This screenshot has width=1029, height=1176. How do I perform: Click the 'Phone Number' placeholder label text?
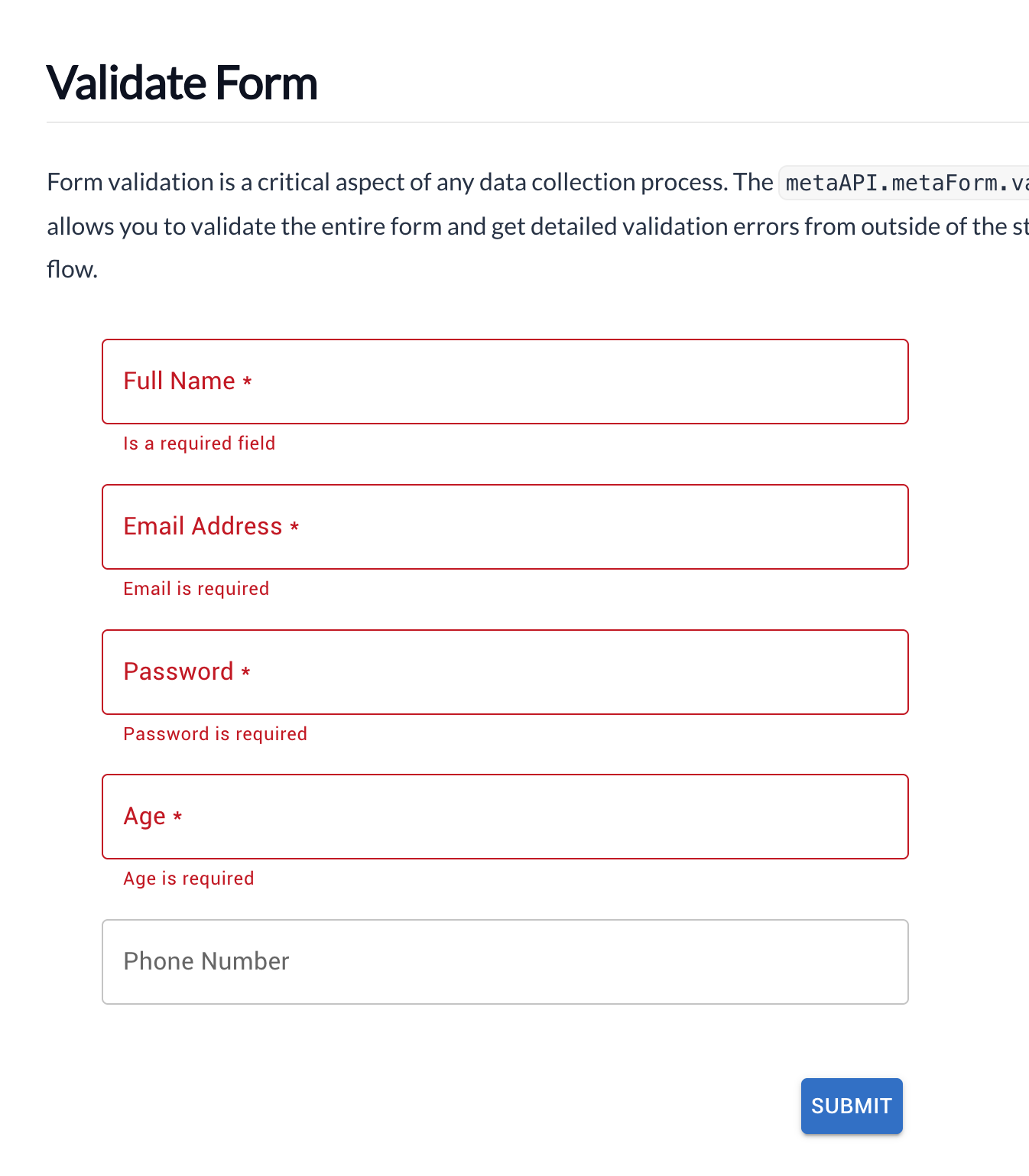[x=206, y=961]
